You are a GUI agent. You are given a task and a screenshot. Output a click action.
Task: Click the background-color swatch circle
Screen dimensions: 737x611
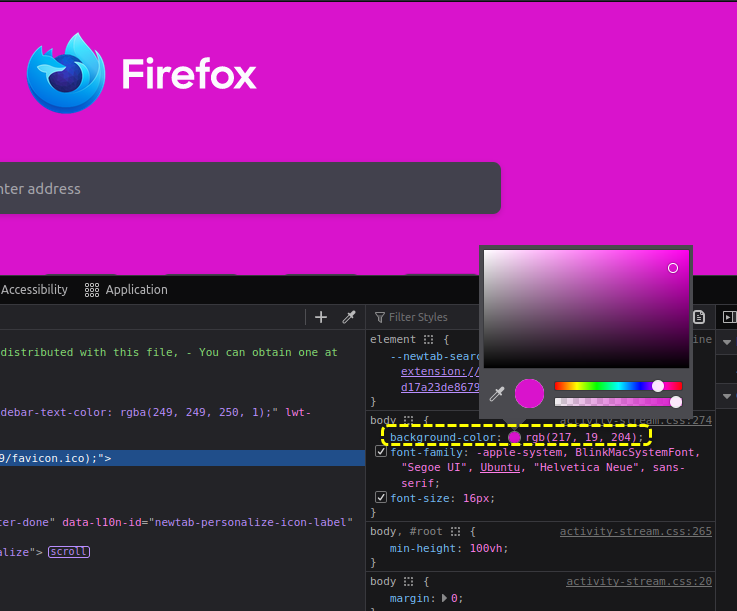click(x=515, y=438)
